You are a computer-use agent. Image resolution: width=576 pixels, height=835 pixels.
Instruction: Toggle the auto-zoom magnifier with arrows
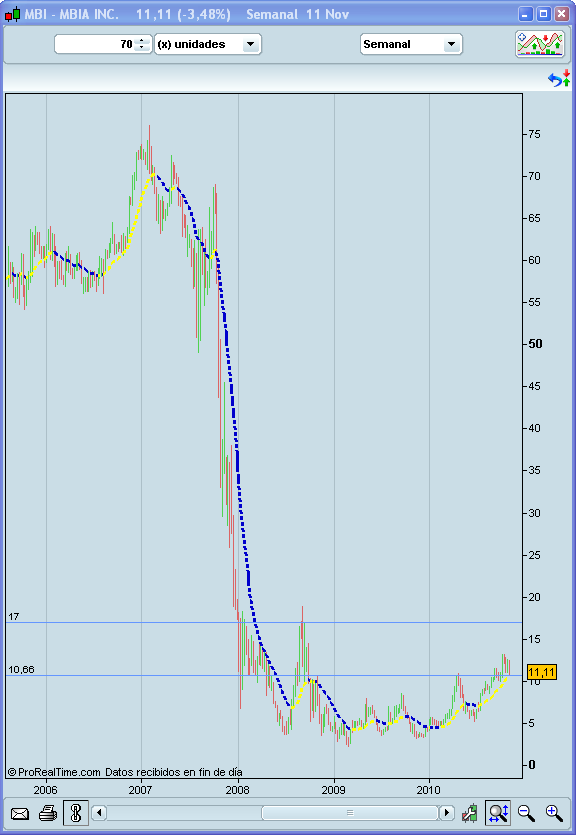498,813
